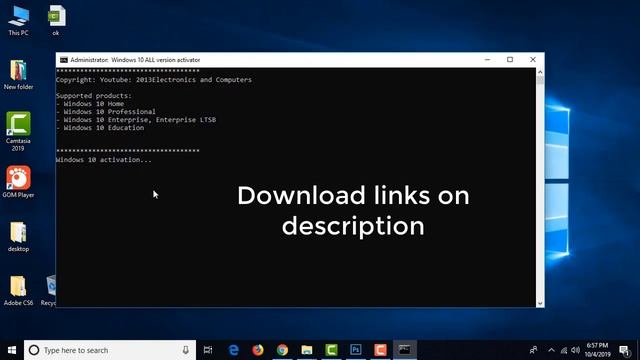Click the scrollbar up arrow in console
Viewport: 640px width, 360px height.
540,72
